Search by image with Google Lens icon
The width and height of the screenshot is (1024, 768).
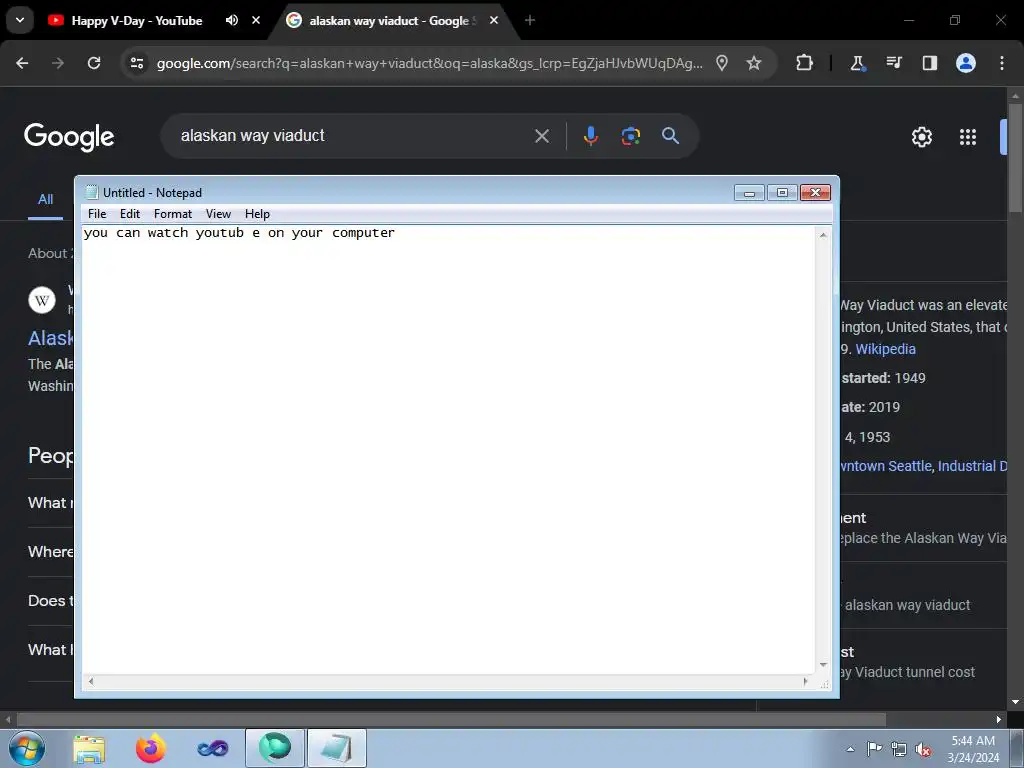(x=630, y=136)
